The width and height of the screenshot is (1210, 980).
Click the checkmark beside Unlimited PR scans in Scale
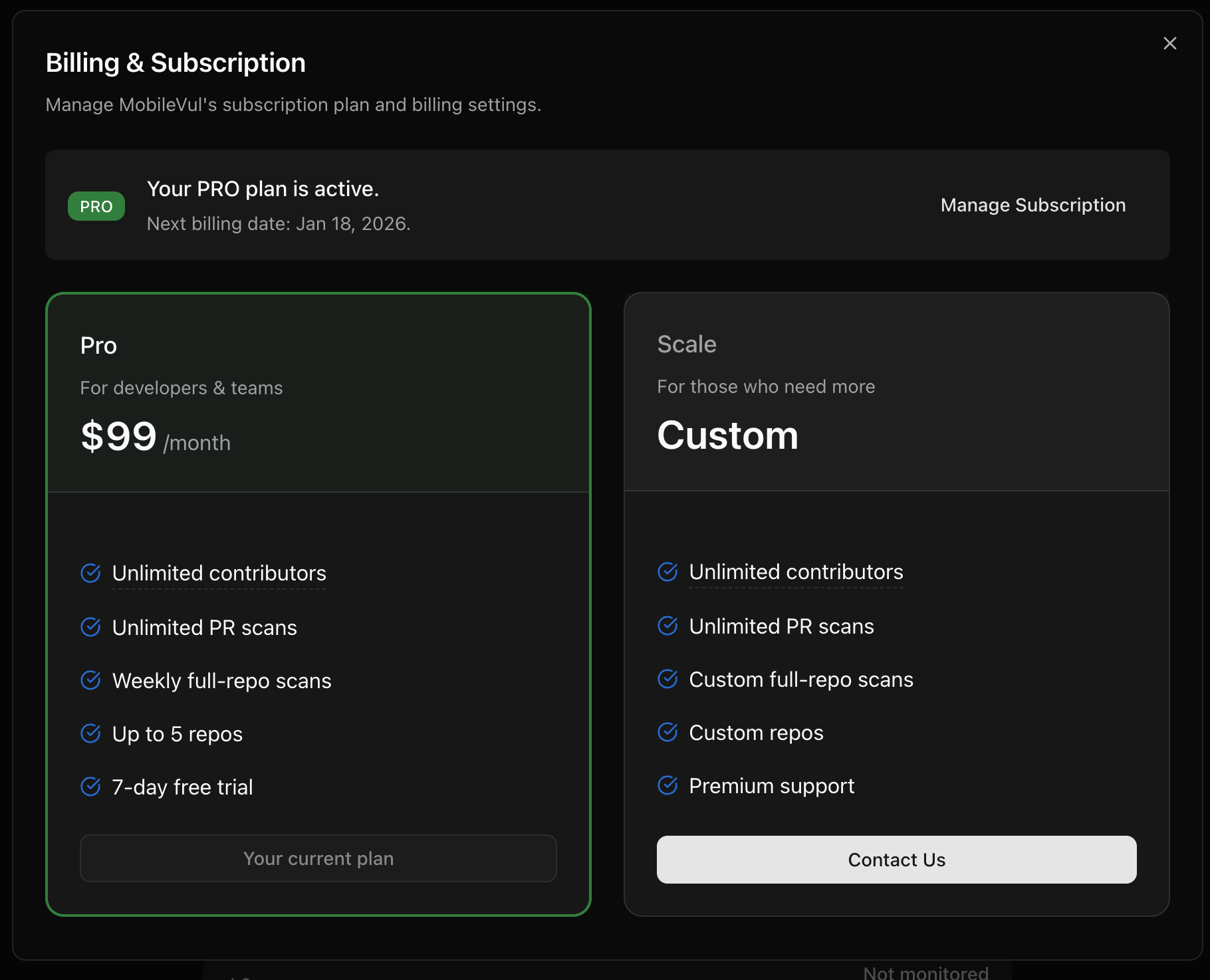667,626
